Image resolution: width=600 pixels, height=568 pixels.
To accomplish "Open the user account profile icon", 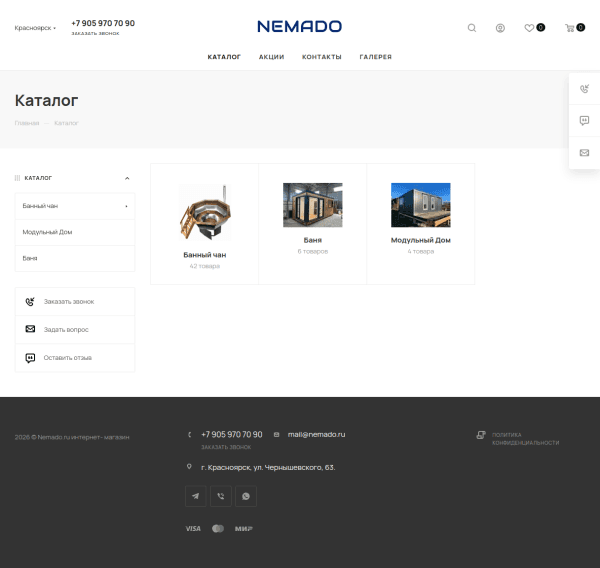I will [x=500, y=28].
